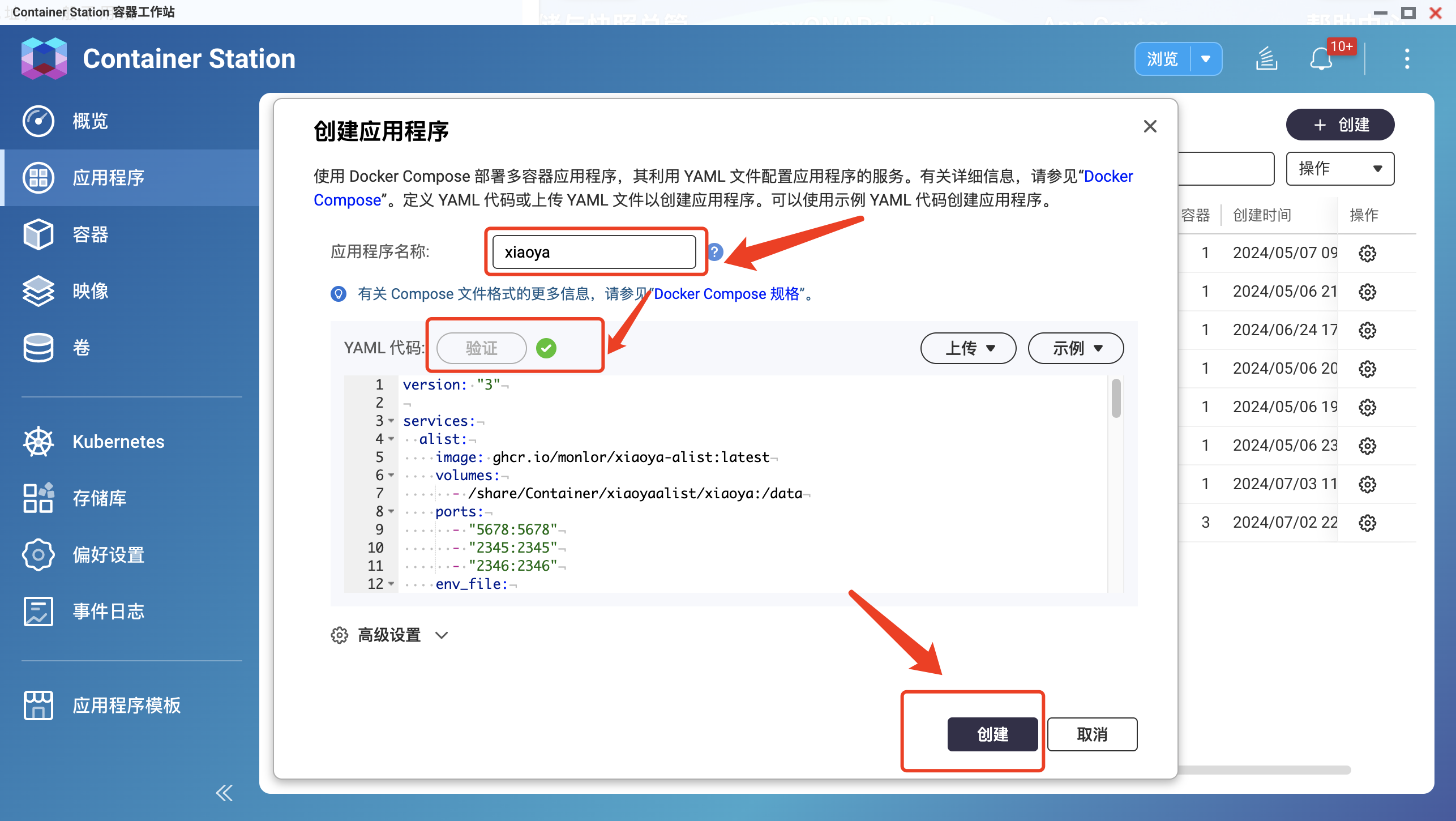Viewport: 1456px width, 821px height.
Task: Click the 存储库 registry icon
Action: click(38, 498)
